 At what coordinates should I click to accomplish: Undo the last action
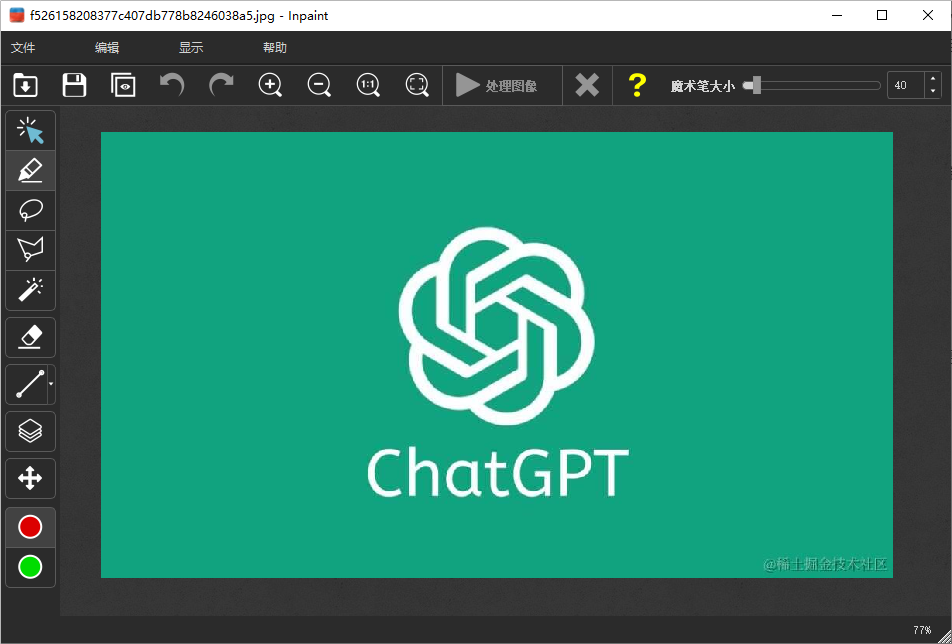click(x=172, y=86)
